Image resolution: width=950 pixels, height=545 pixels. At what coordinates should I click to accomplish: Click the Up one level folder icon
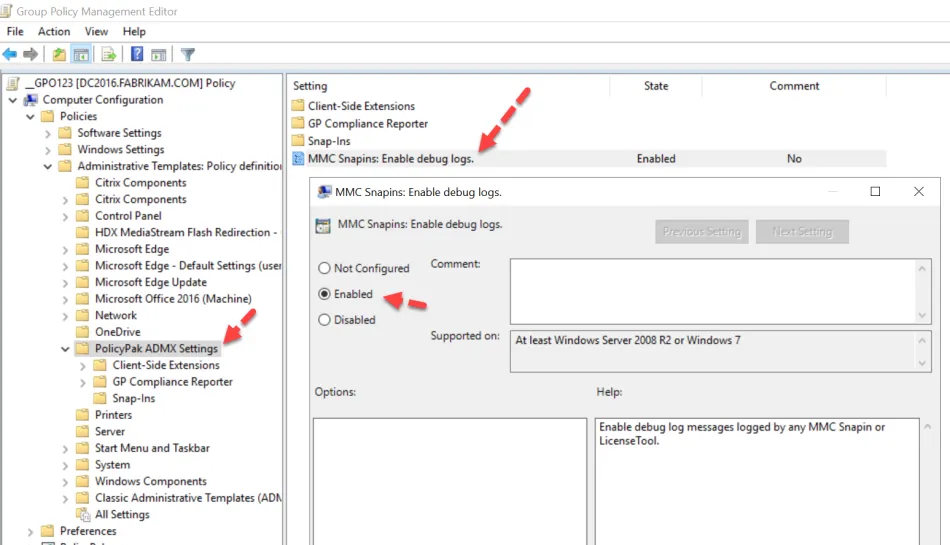click(x=59, y=54)
